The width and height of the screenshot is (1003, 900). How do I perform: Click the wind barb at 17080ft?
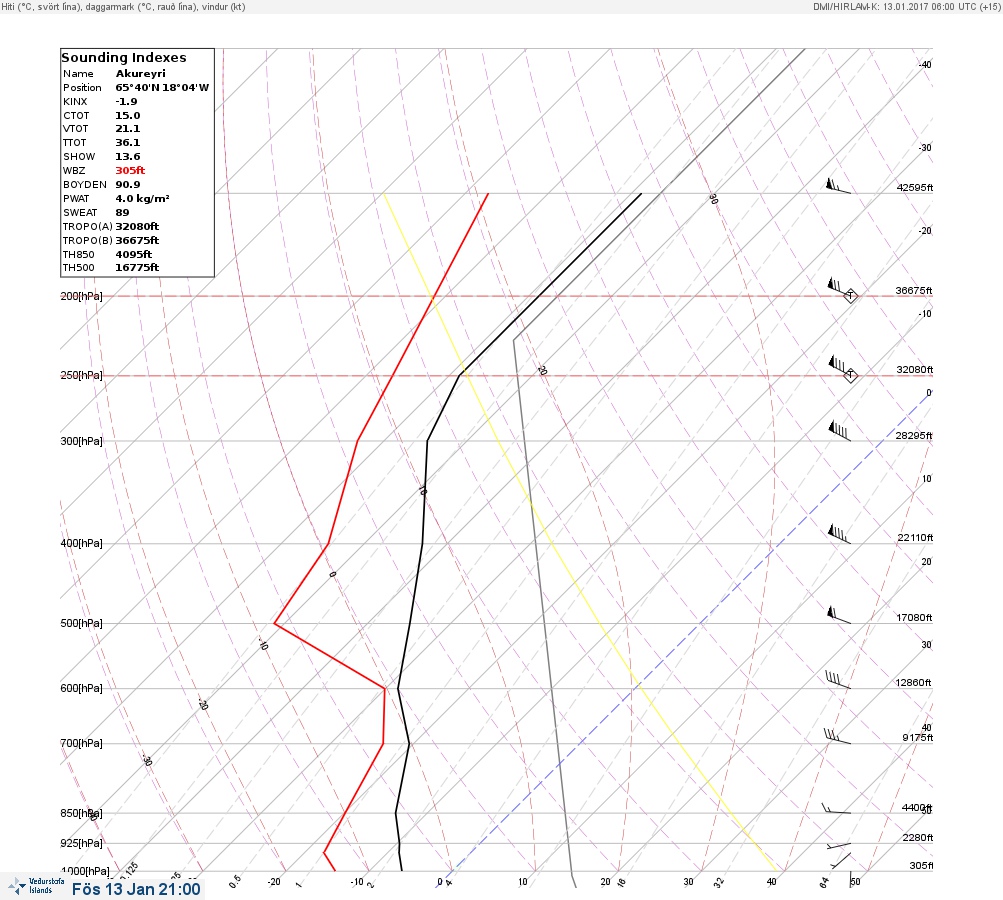point(839,615)
